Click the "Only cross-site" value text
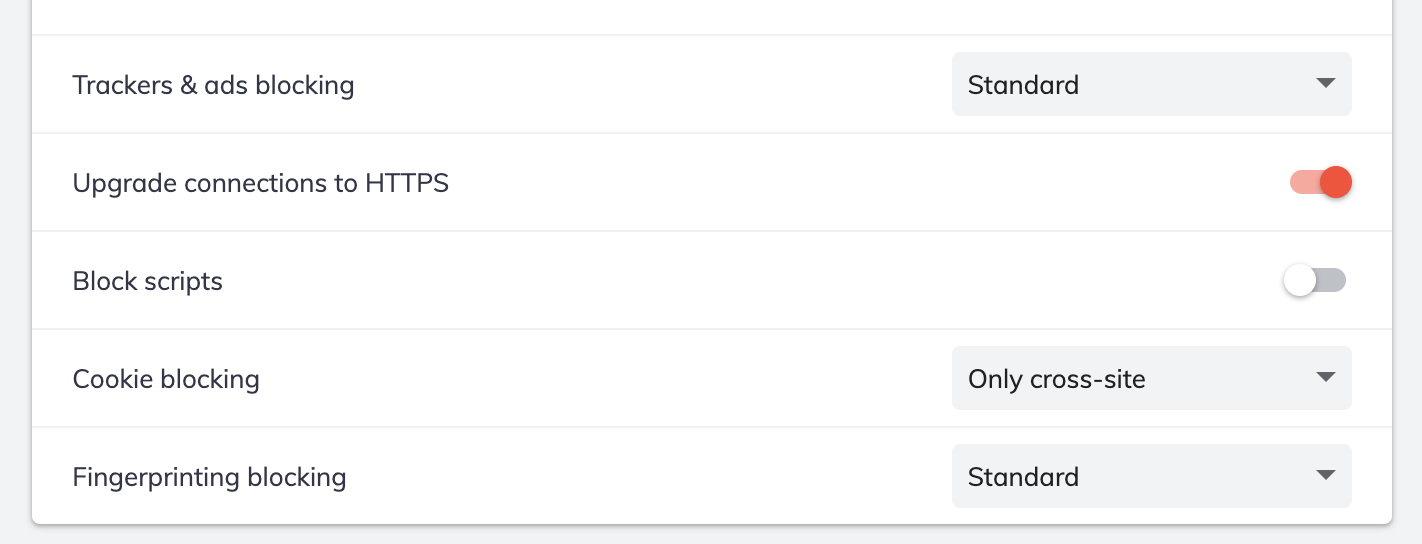The height and width of the screenshot is (544, 1422). click(x=1056, y=379)
